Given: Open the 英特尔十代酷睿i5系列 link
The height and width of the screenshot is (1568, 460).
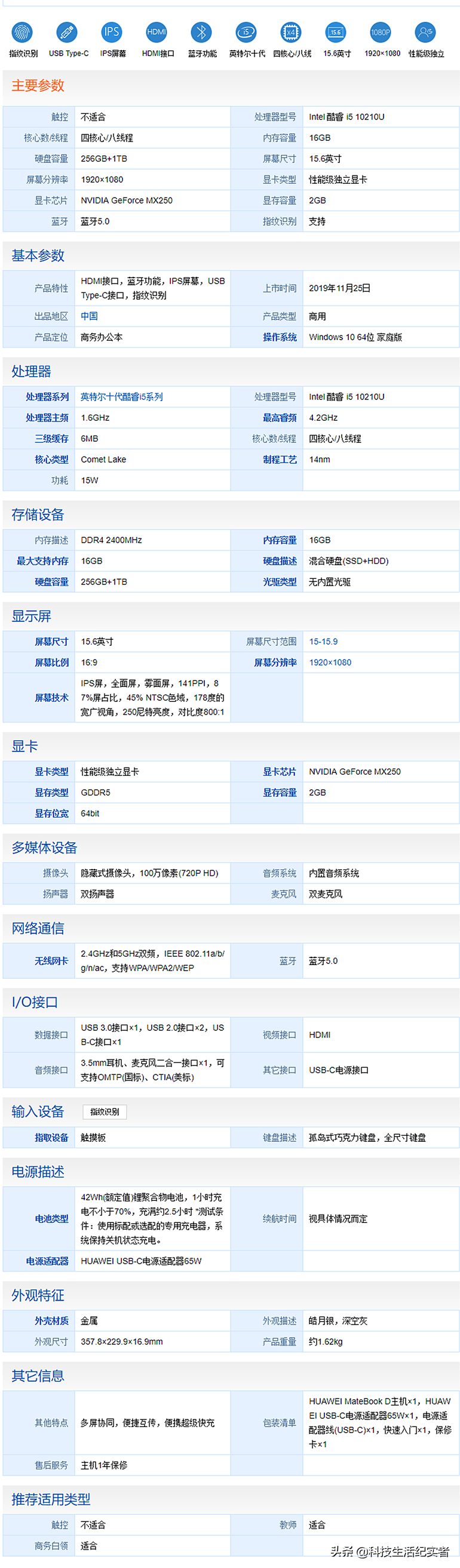Looking at the screenshot, I should (x=122, y=397).
